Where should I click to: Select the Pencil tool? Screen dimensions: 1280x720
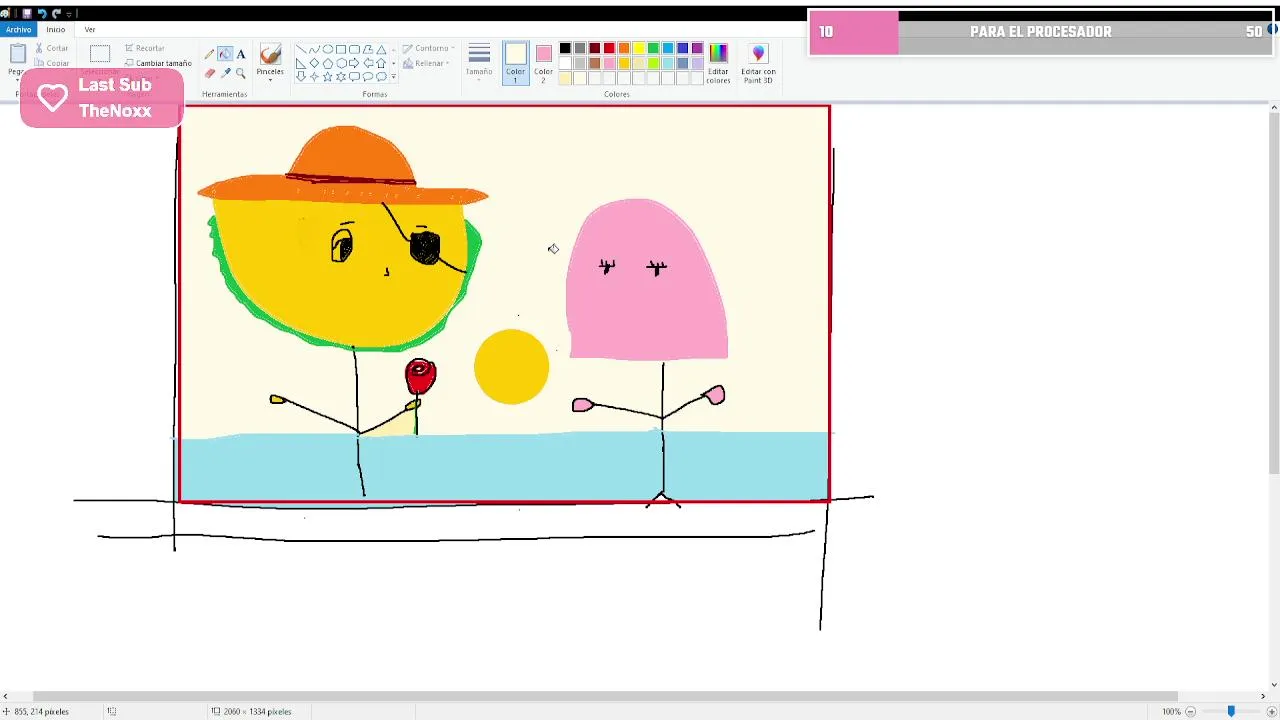tap(209, 54)
